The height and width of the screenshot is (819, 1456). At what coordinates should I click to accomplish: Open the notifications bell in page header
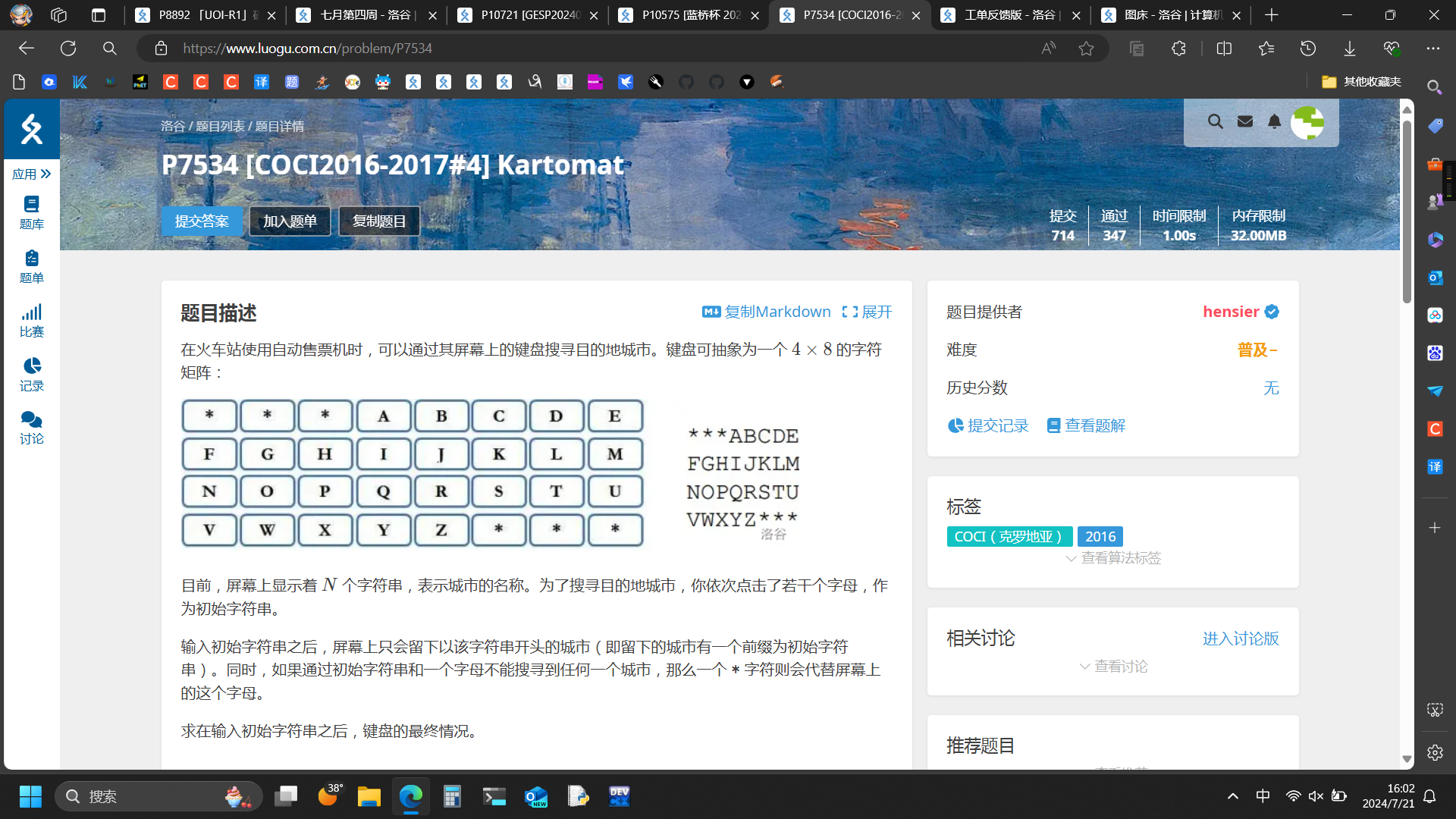(x=1275, y=121)
